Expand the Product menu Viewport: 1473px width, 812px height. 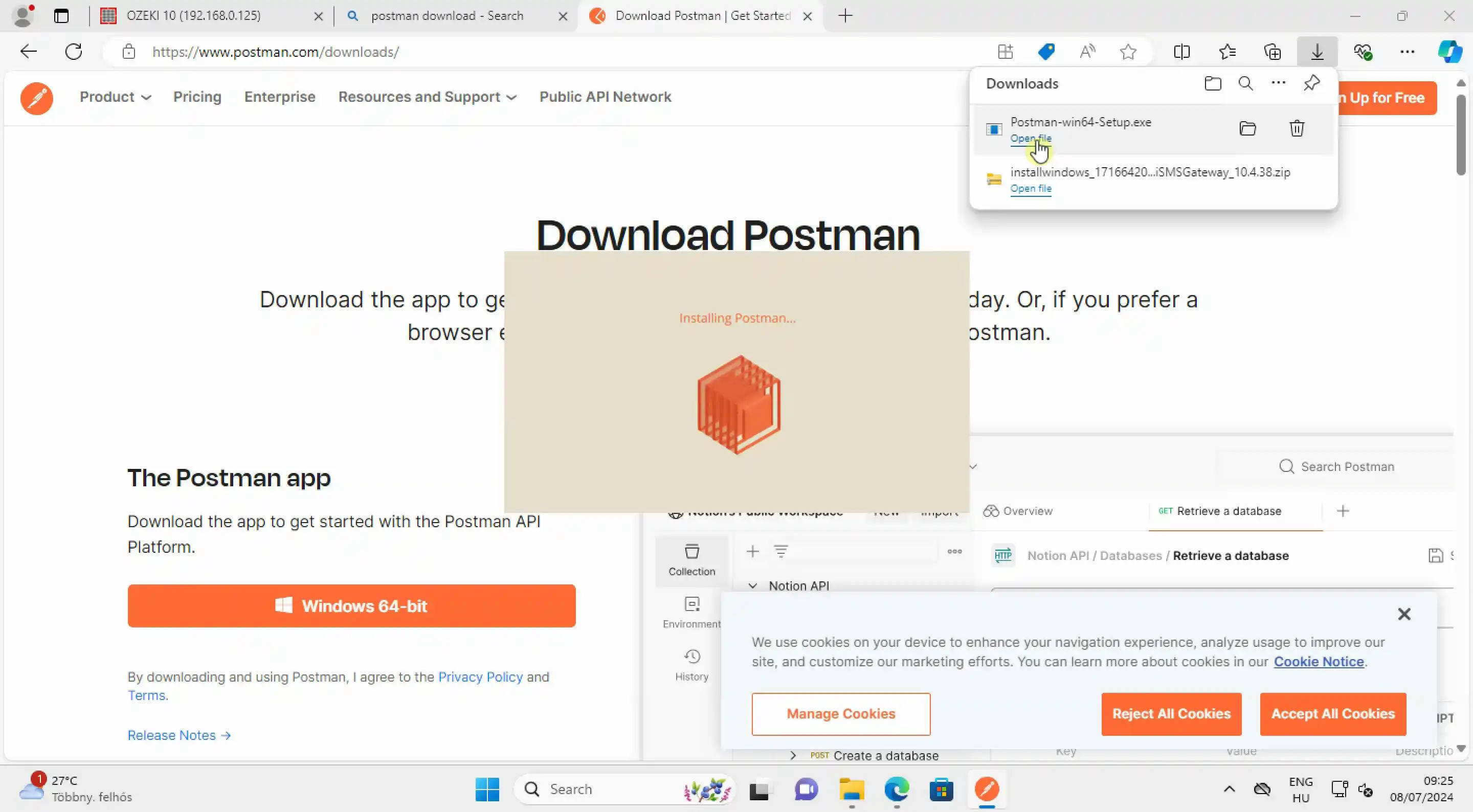(x=116, y=97)
